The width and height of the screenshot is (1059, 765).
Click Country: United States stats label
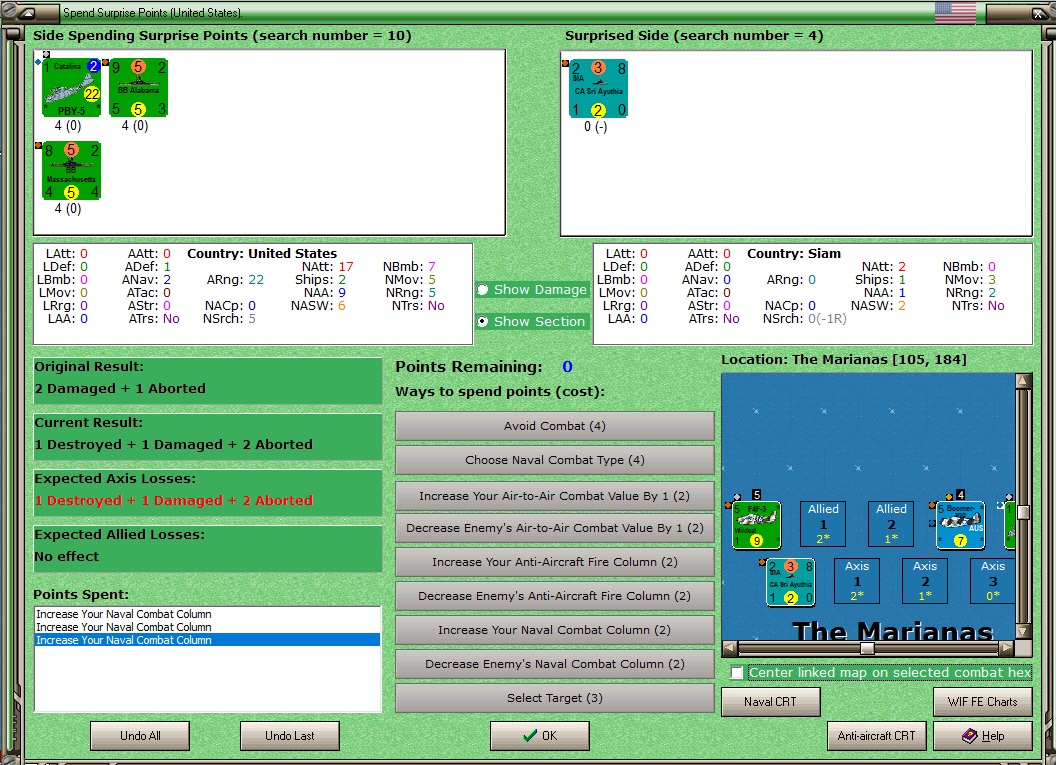coord(262,254)
